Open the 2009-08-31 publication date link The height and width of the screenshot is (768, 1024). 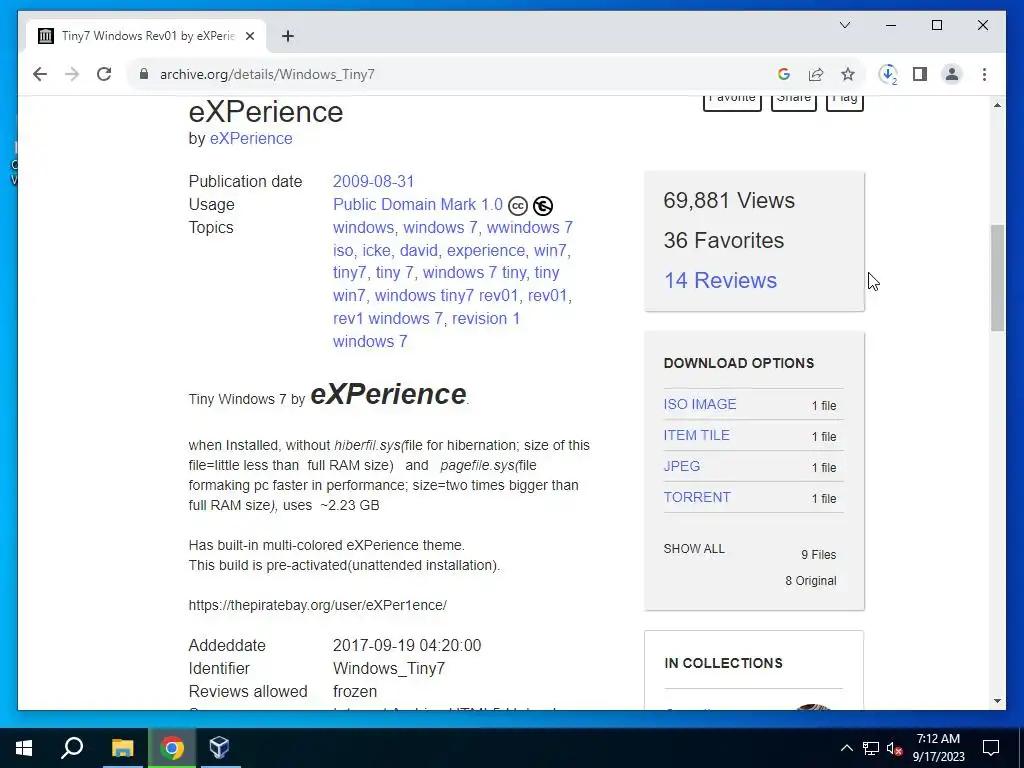pyautogui.click(x=374, y=182)
